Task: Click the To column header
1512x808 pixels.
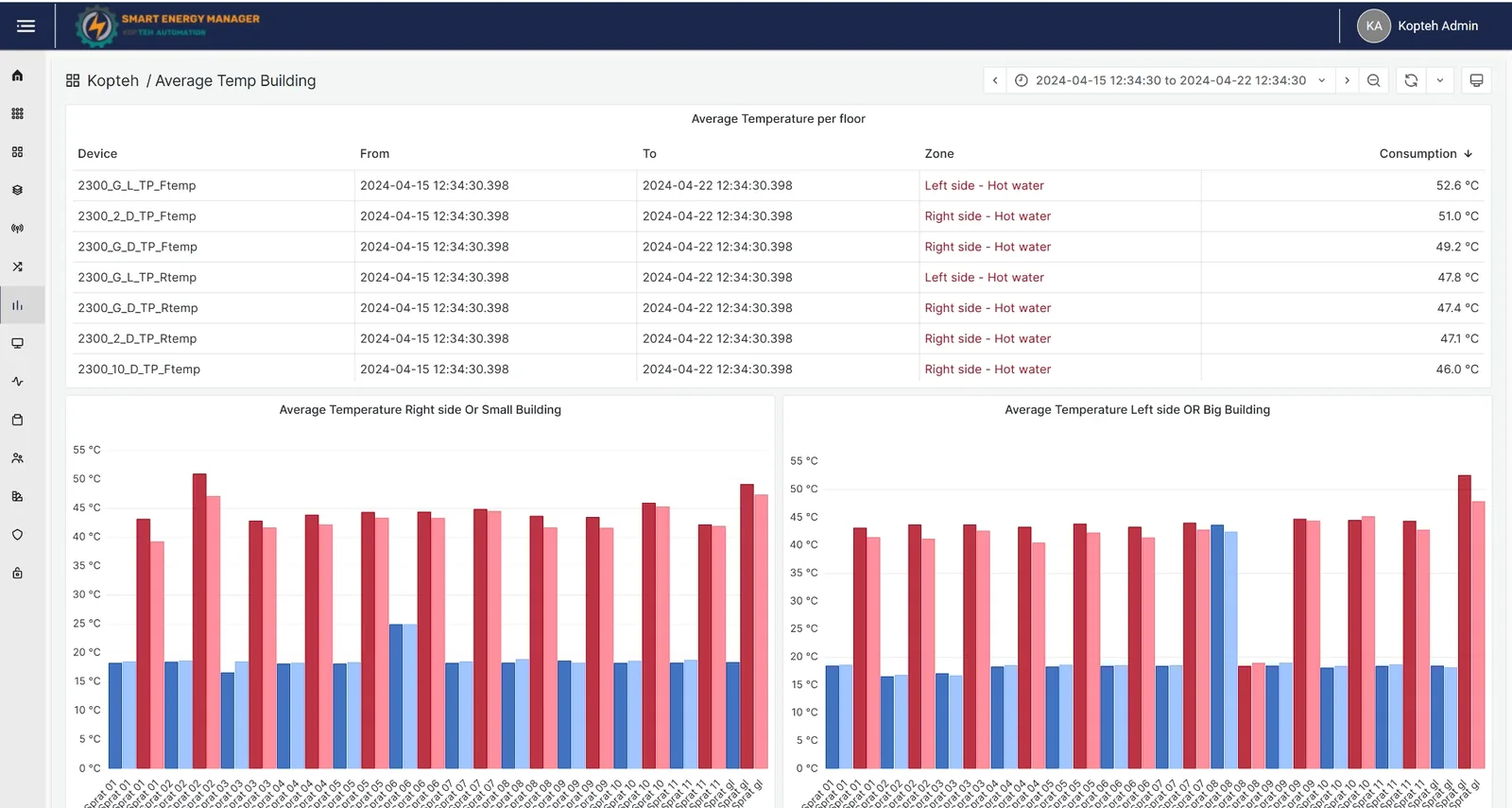Action: (x=649, y=153)
